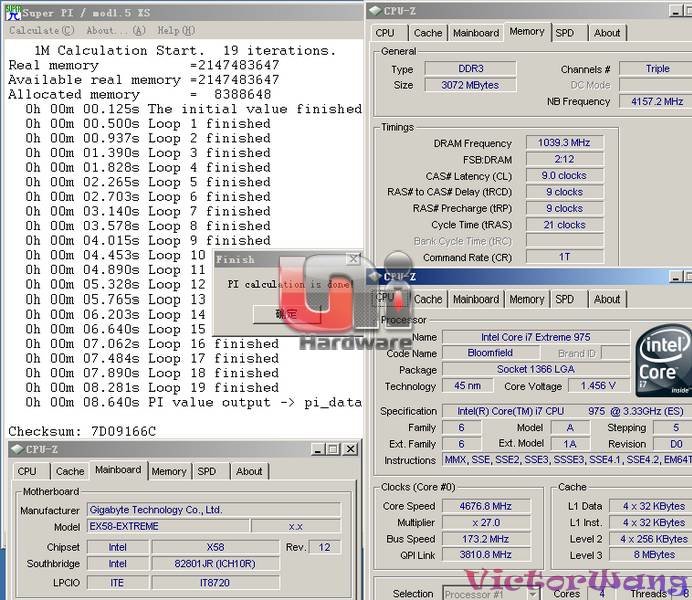The width and height of the screenshot is (692, 600).
Task: Click LPCIO value IT8720
Action: (x=215, y=583)
